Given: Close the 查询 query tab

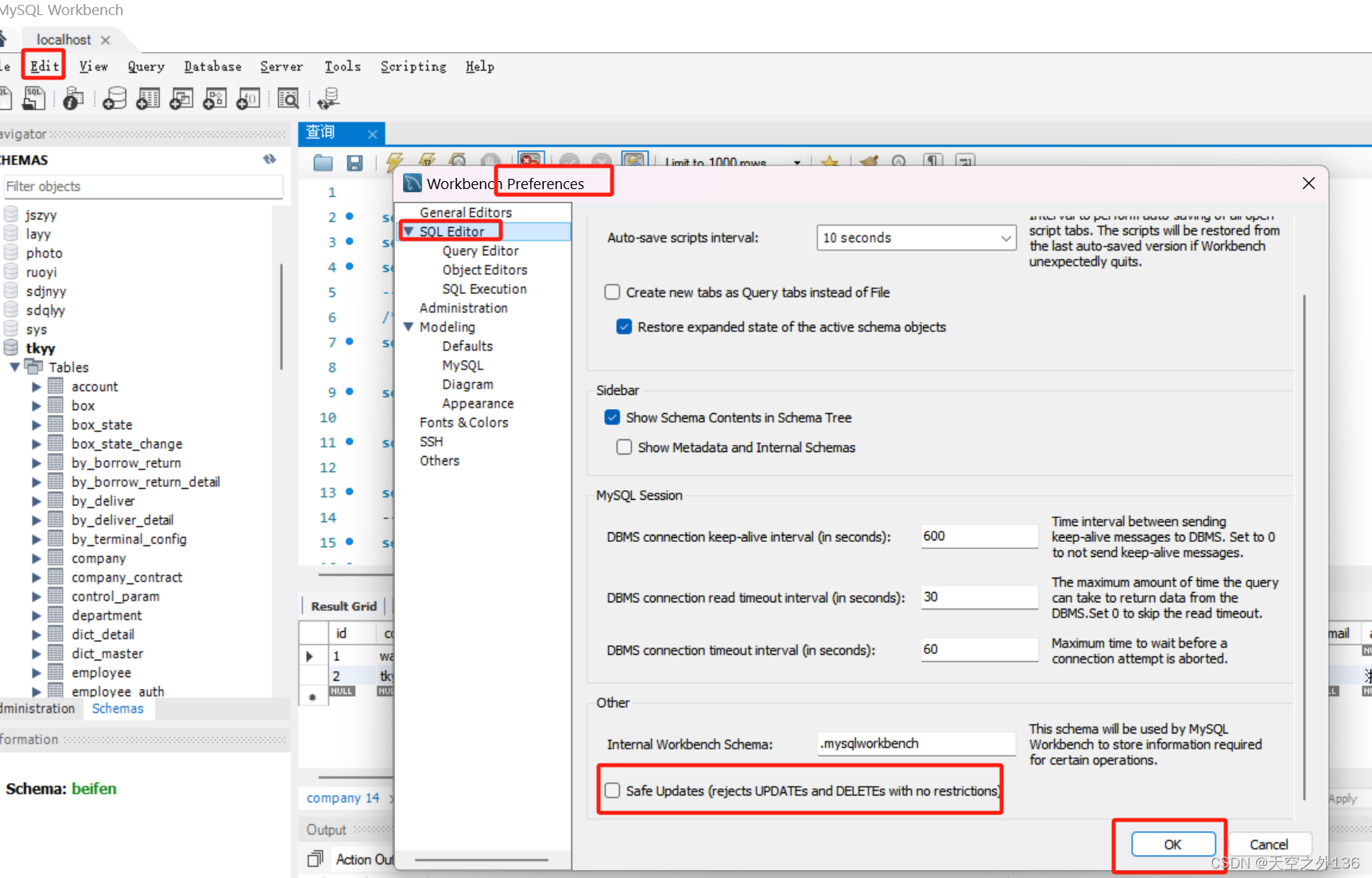Looking at the screenshot, I should (372, 133).
